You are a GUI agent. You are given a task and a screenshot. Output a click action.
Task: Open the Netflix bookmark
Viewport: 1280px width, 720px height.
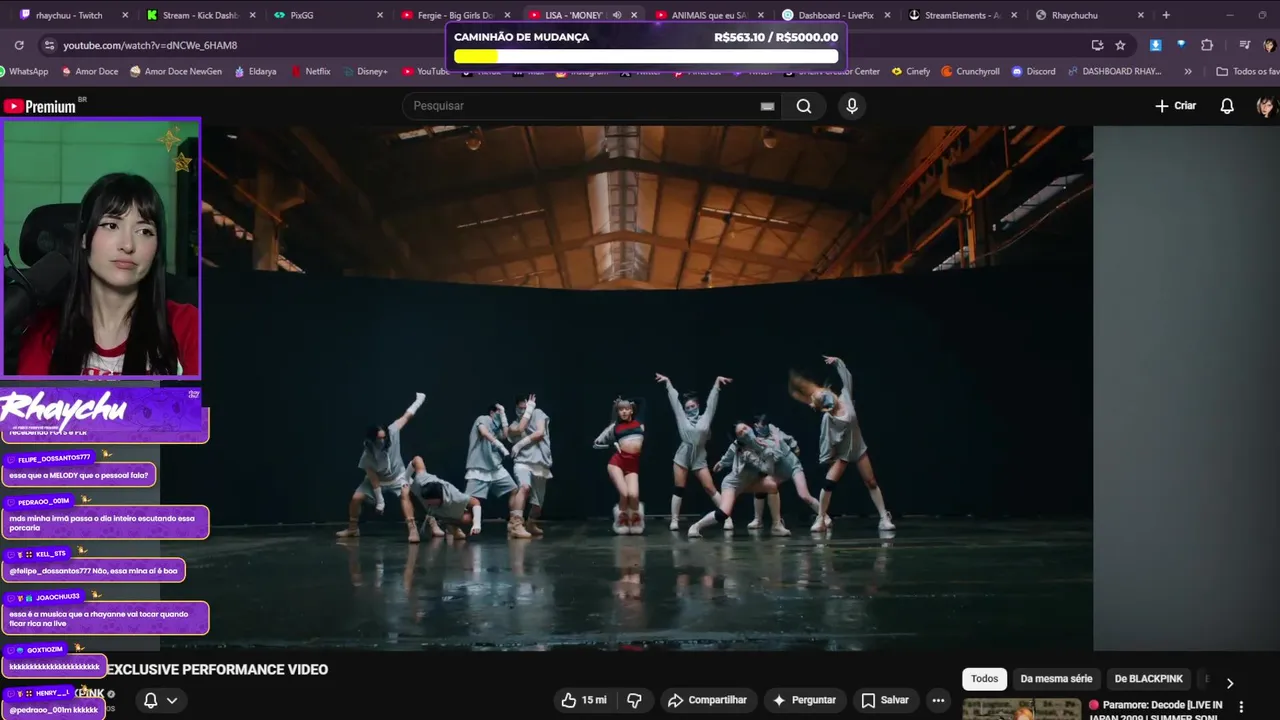click(311, 71)
